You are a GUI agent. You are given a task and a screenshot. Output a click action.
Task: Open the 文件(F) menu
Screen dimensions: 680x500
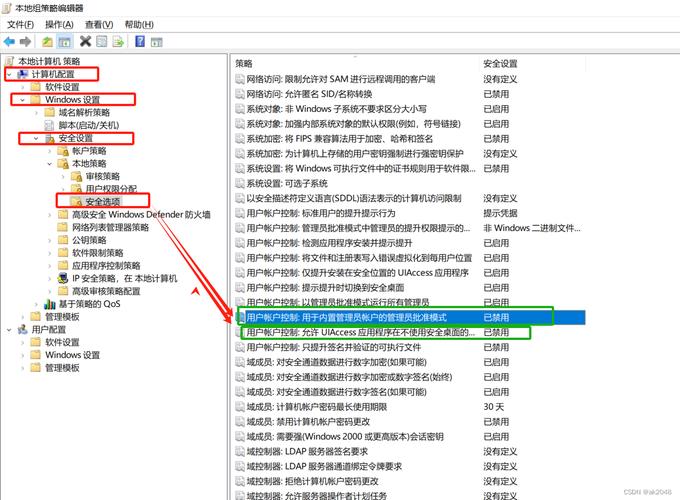[x=20, y=25]
